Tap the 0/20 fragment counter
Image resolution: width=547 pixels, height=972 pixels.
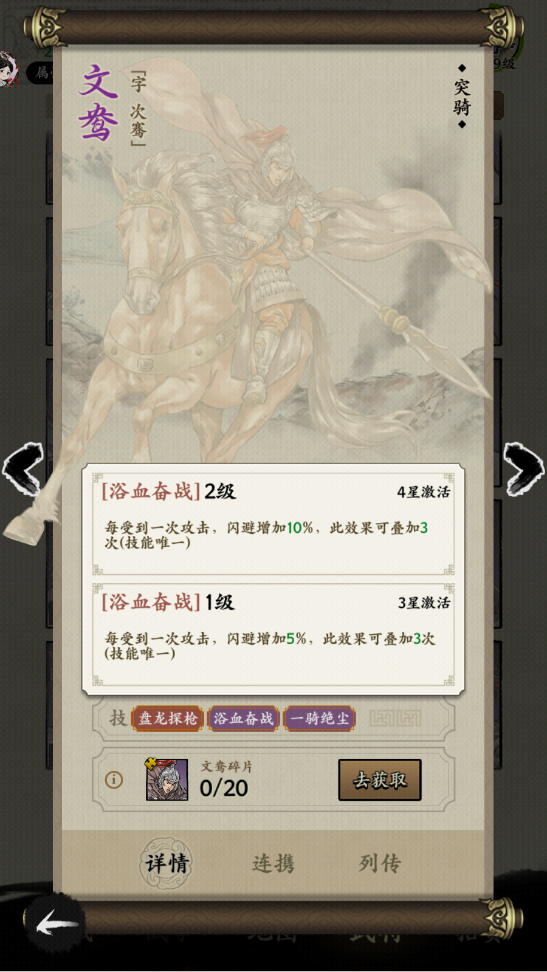coord(224,788)
